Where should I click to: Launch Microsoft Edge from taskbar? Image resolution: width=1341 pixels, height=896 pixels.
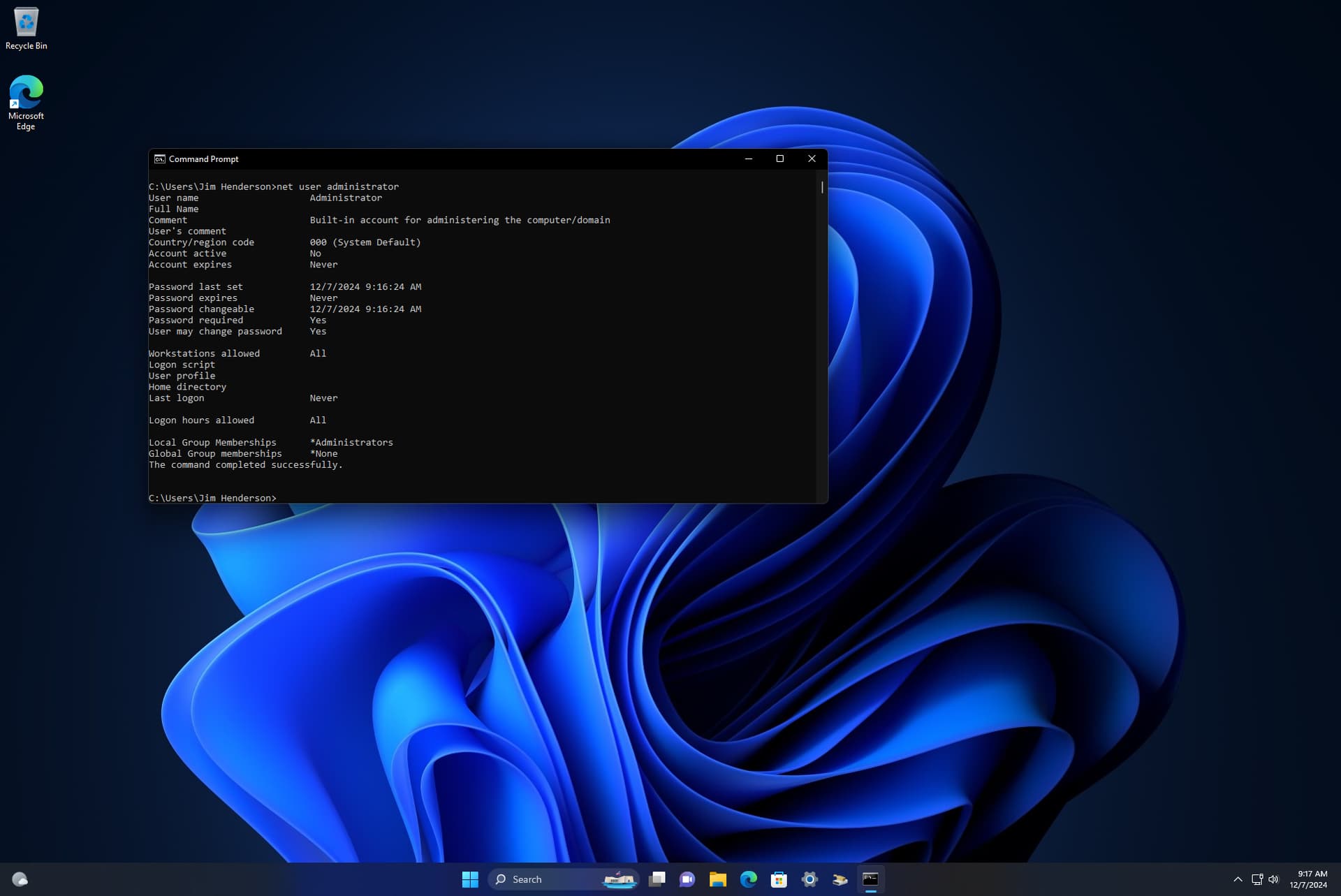(x=748, y=879)
